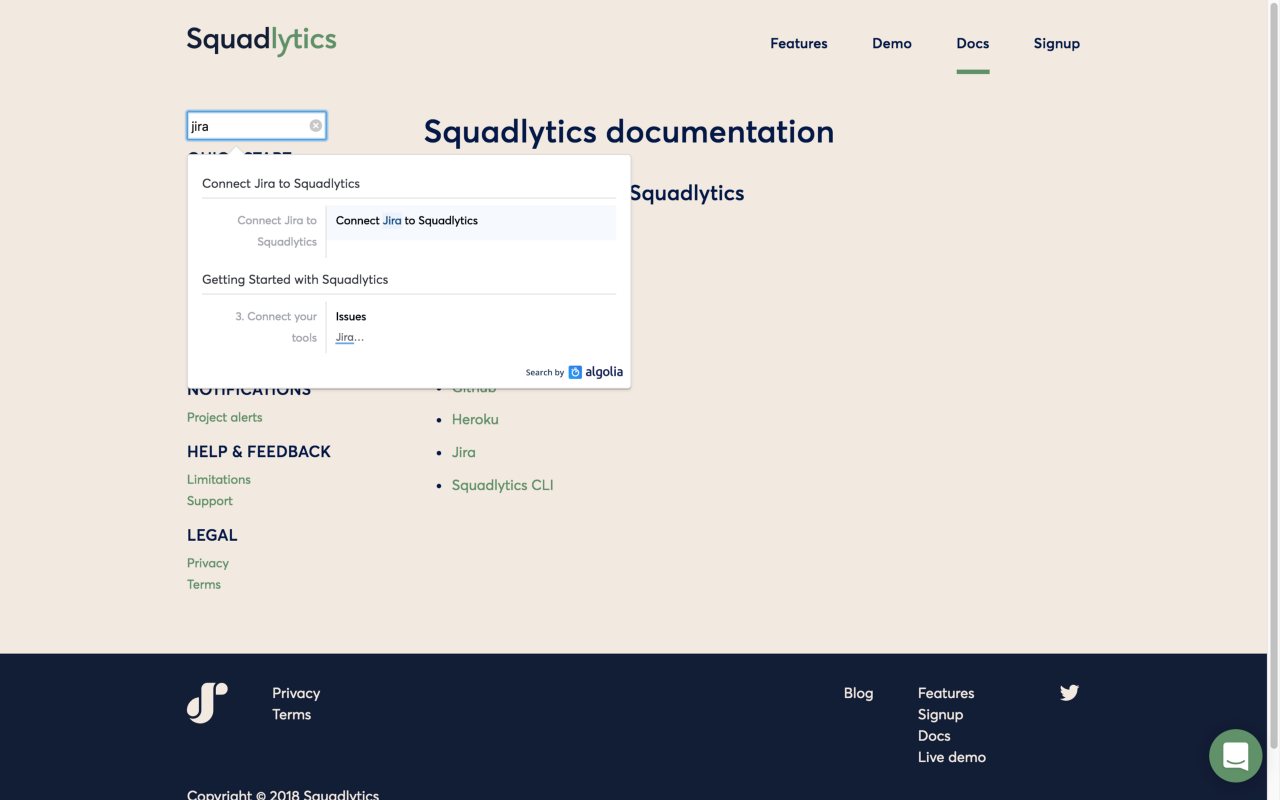Screen dimensions: 1280x800
Task: Open the Intercom live chat widget
Action: (1235, 756)
